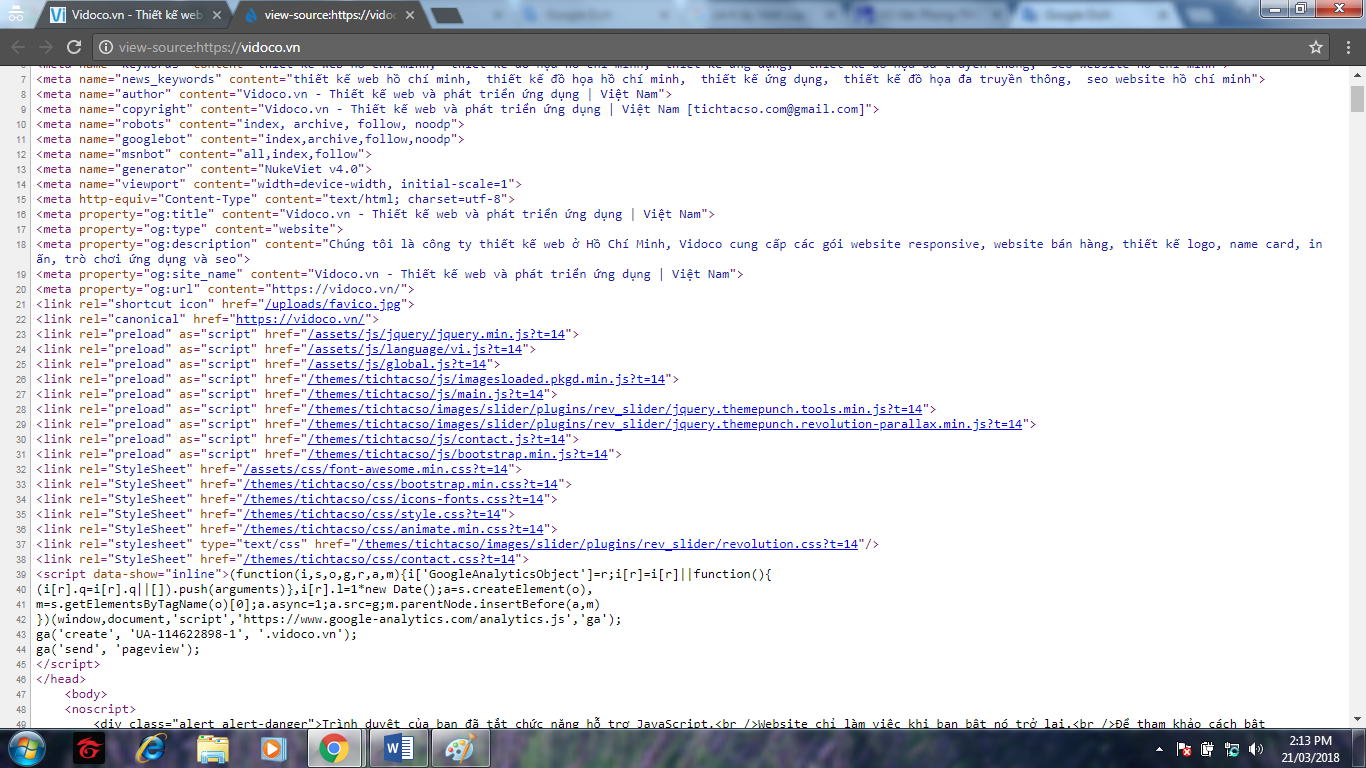The height and width of the screenshot is (768, 1366).
Task: Select the view-source:https://vidoc tab
Action: (x=330, y=15)
